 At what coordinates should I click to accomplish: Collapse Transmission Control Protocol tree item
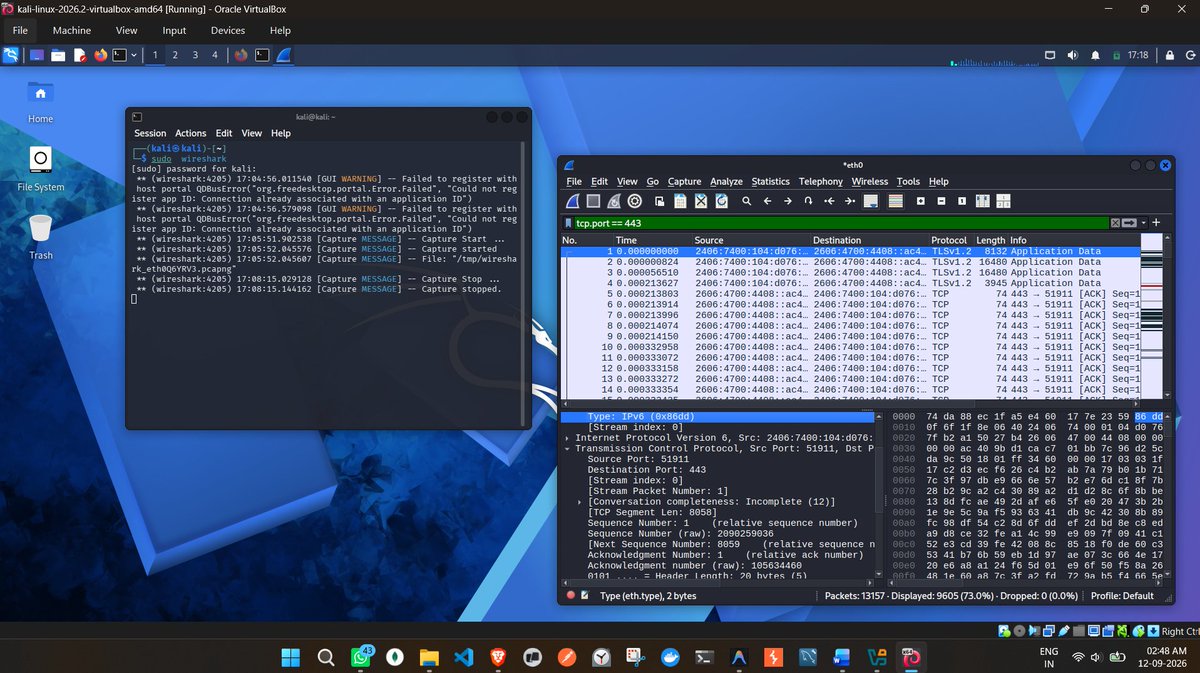point(568,449)
